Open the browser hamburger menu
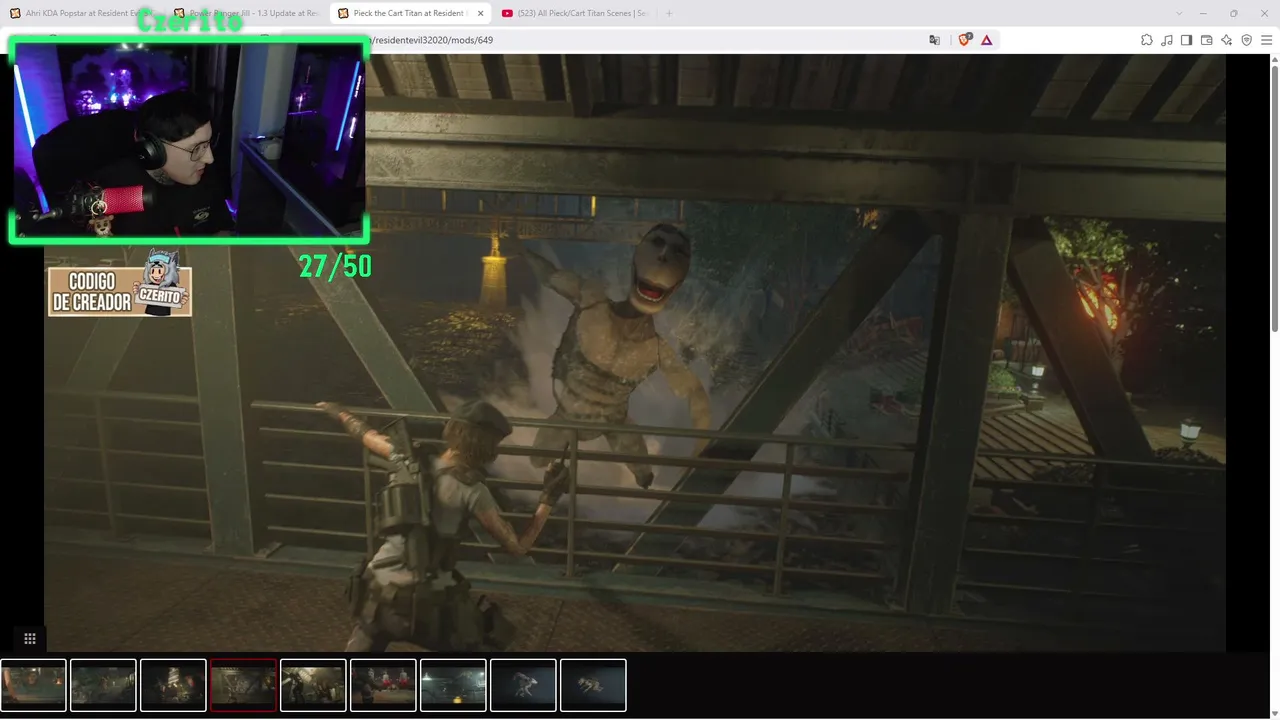The image size is (1280, 720). coord(1267,40)
